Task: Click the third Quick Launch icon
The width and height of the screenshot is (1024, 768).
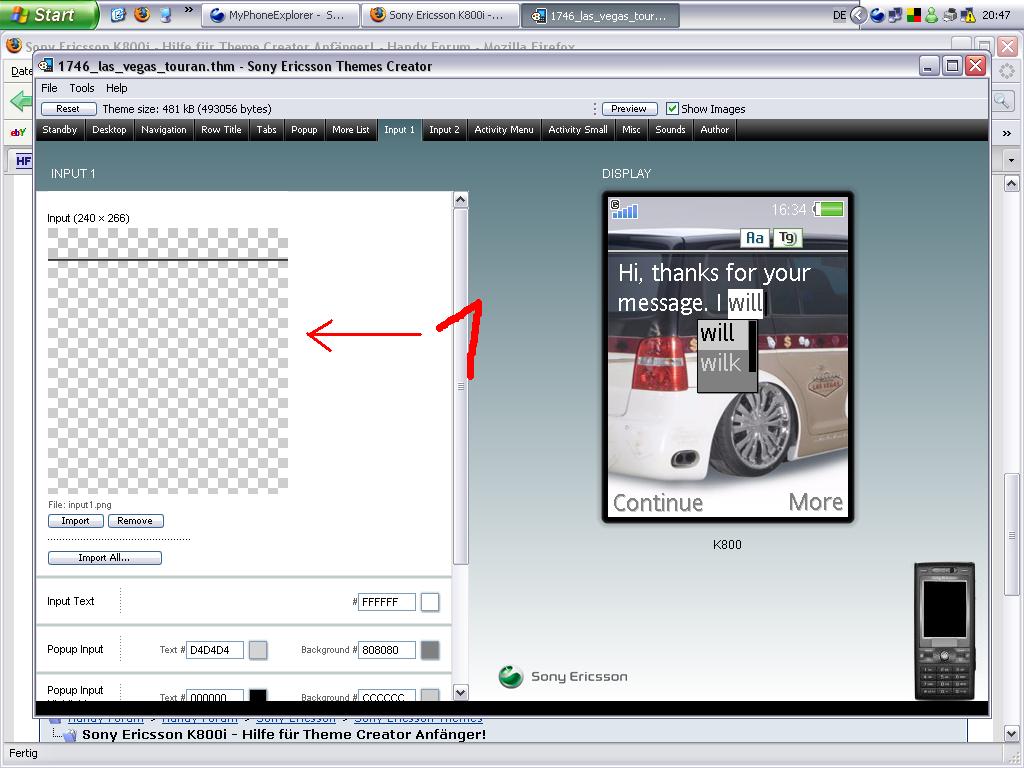Action: click(165, 14)
